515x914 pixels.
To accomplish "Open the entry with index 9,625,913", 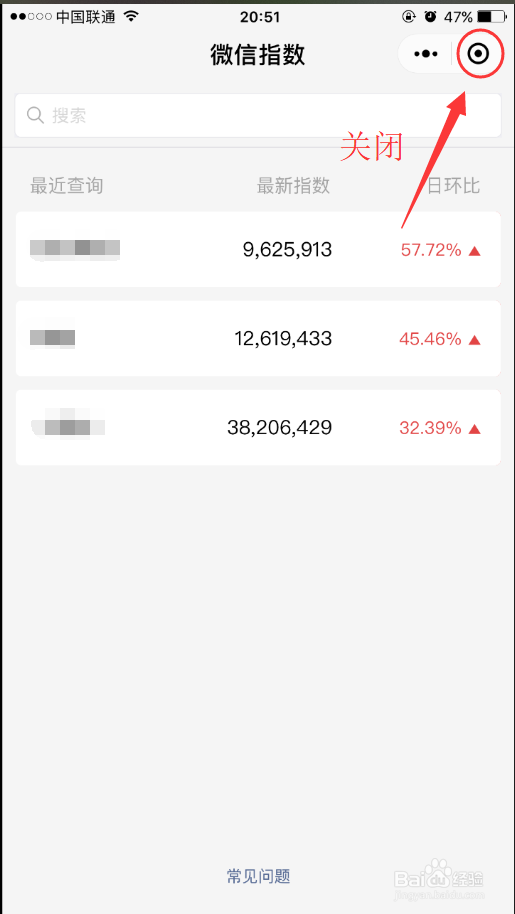I will click(x=258, y=249).
